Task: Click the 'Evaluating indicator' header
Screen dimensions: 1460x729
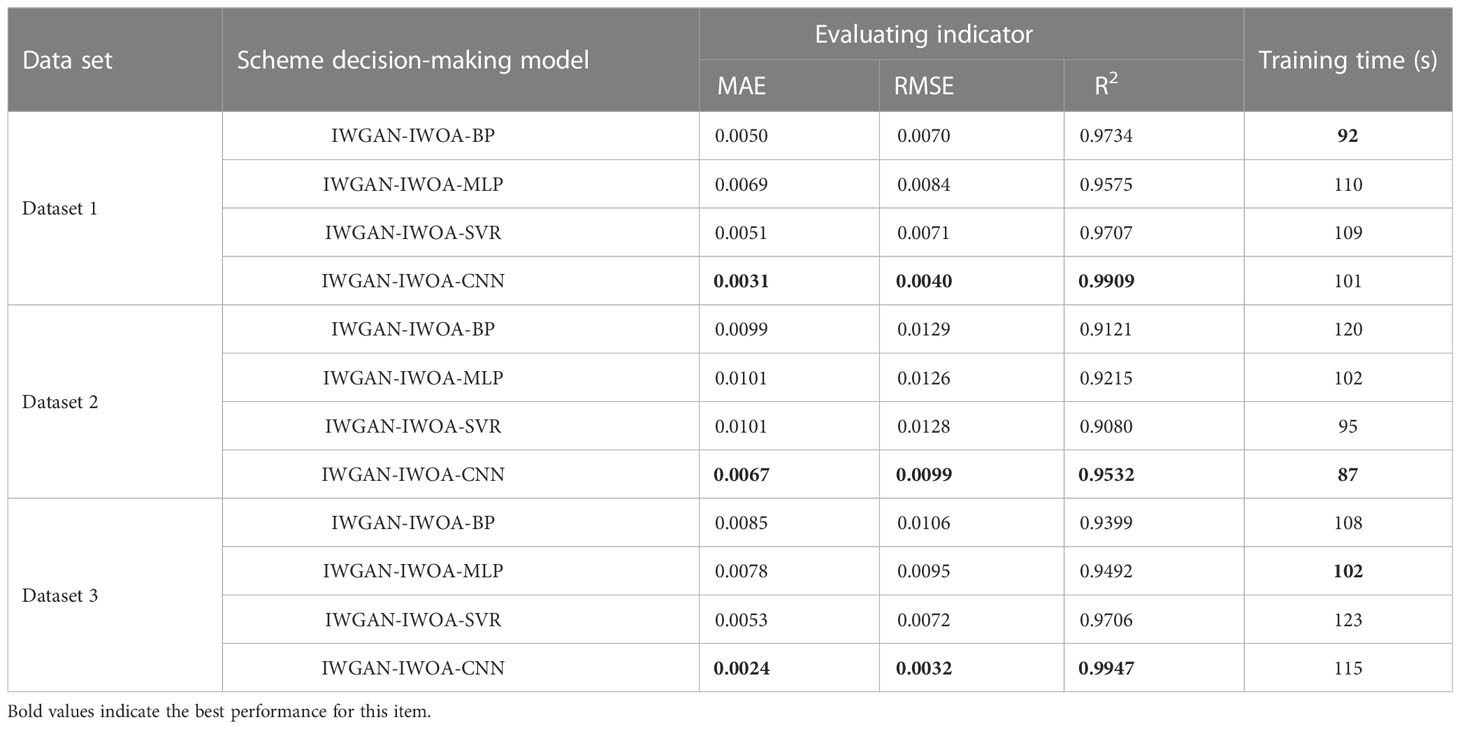Action: (924, 35)
